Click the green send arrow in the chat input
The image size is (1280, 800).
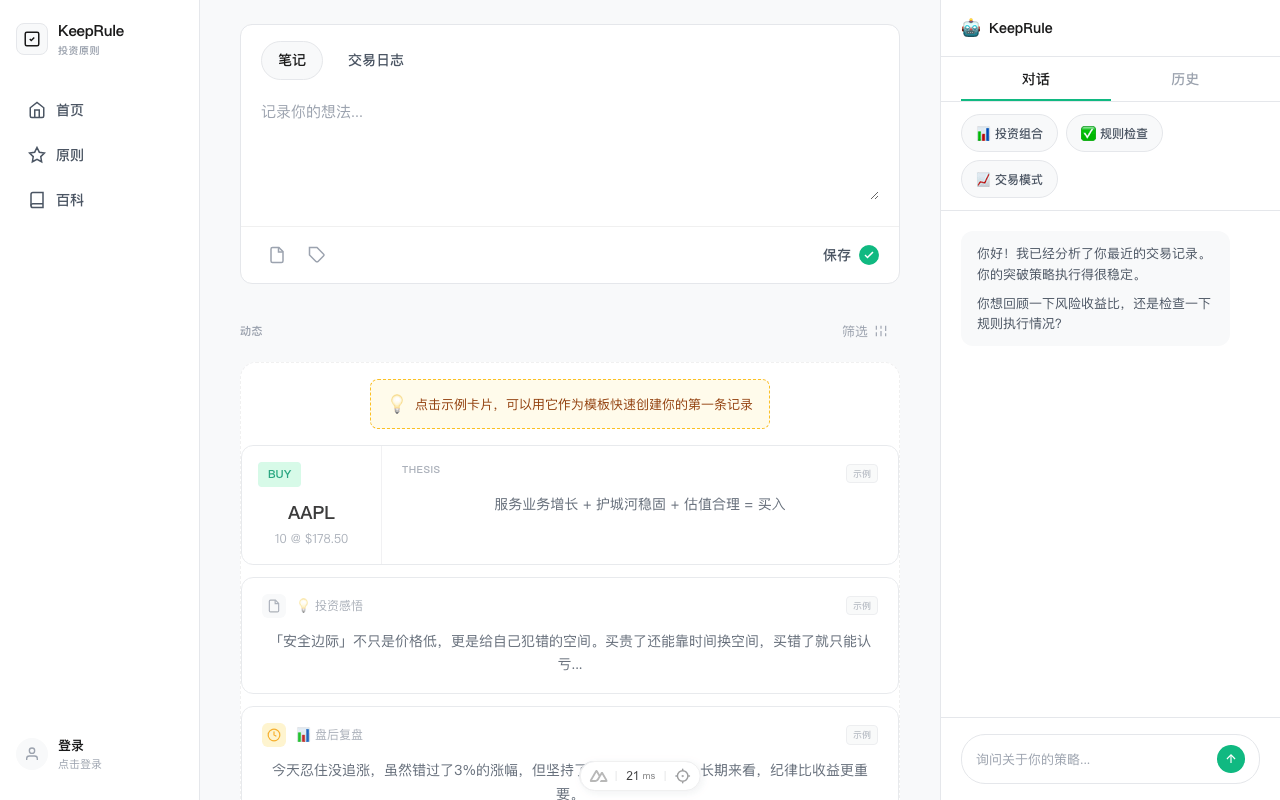pyautogui.click(x=1230, y=758)
